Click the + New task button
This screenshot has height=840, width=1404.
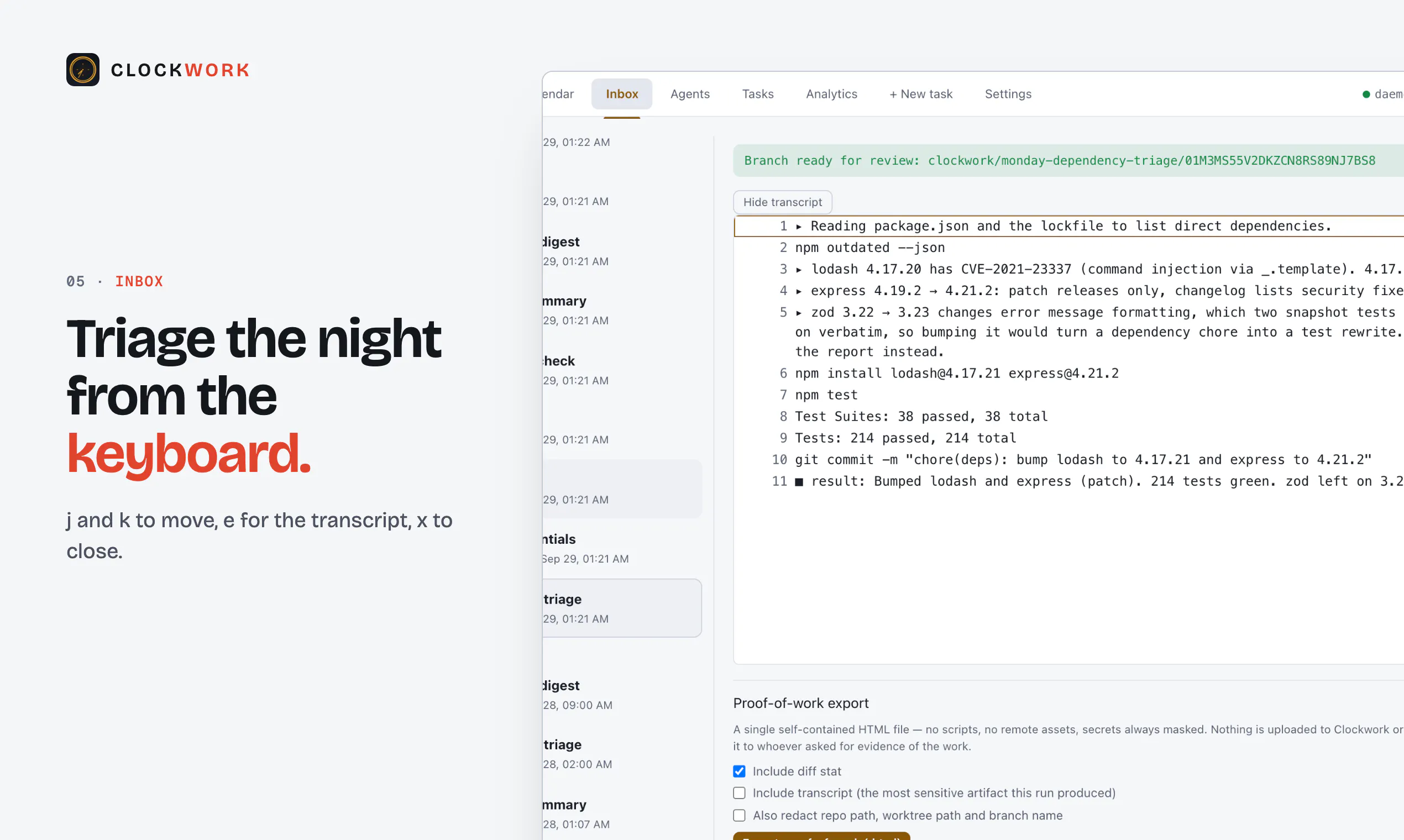[920, 94]
